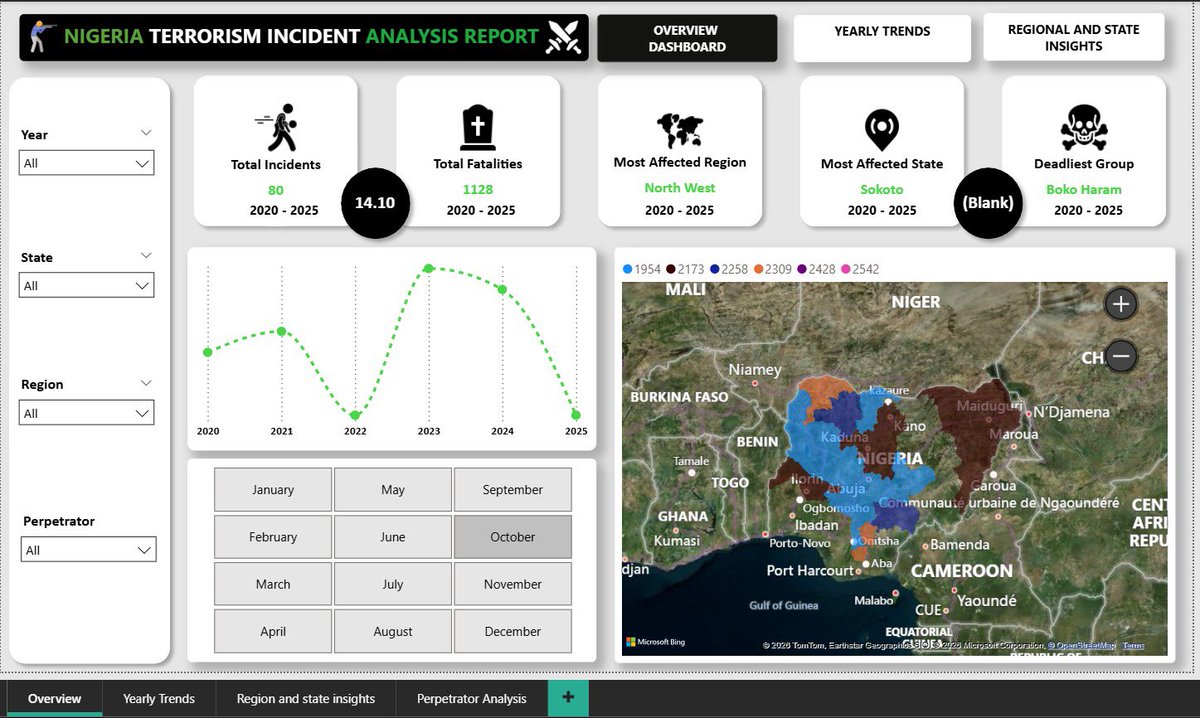Click the crossed swords header icon
Screen dimensions: 1200x718
coord(563,37)
